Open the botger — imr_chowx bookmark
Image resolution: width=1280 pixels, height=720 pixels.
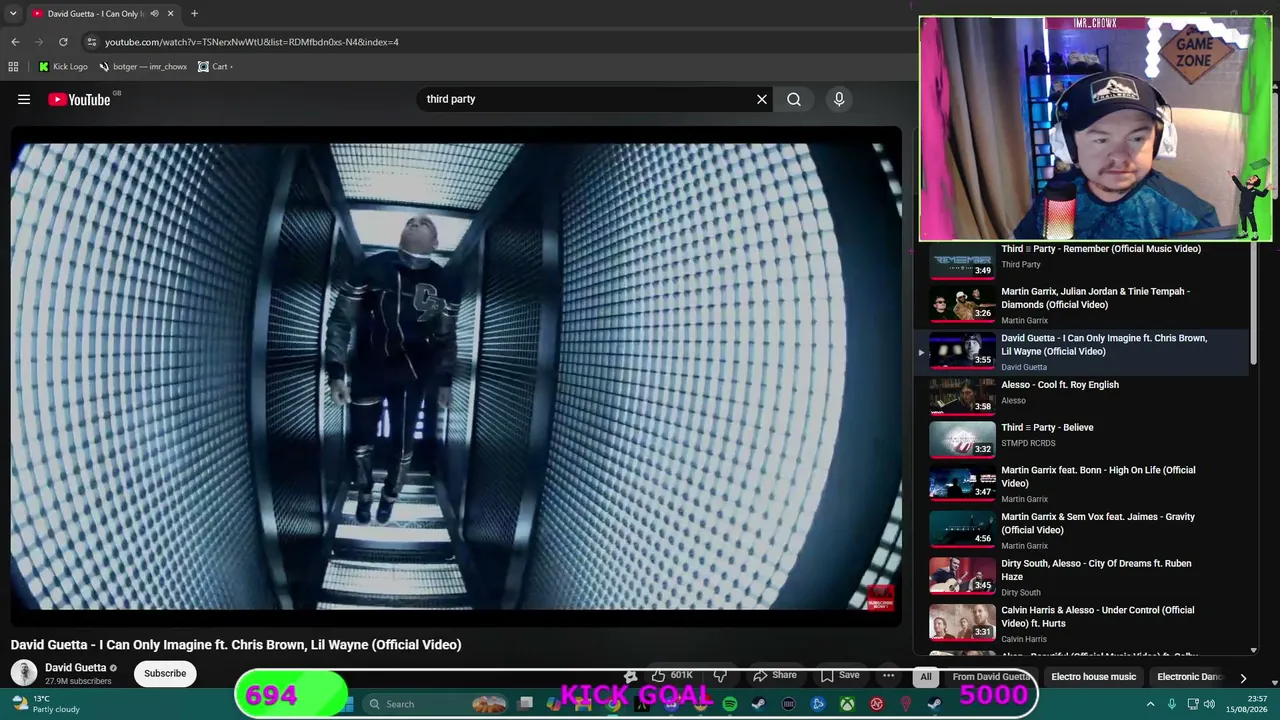(x=143, y=67)
